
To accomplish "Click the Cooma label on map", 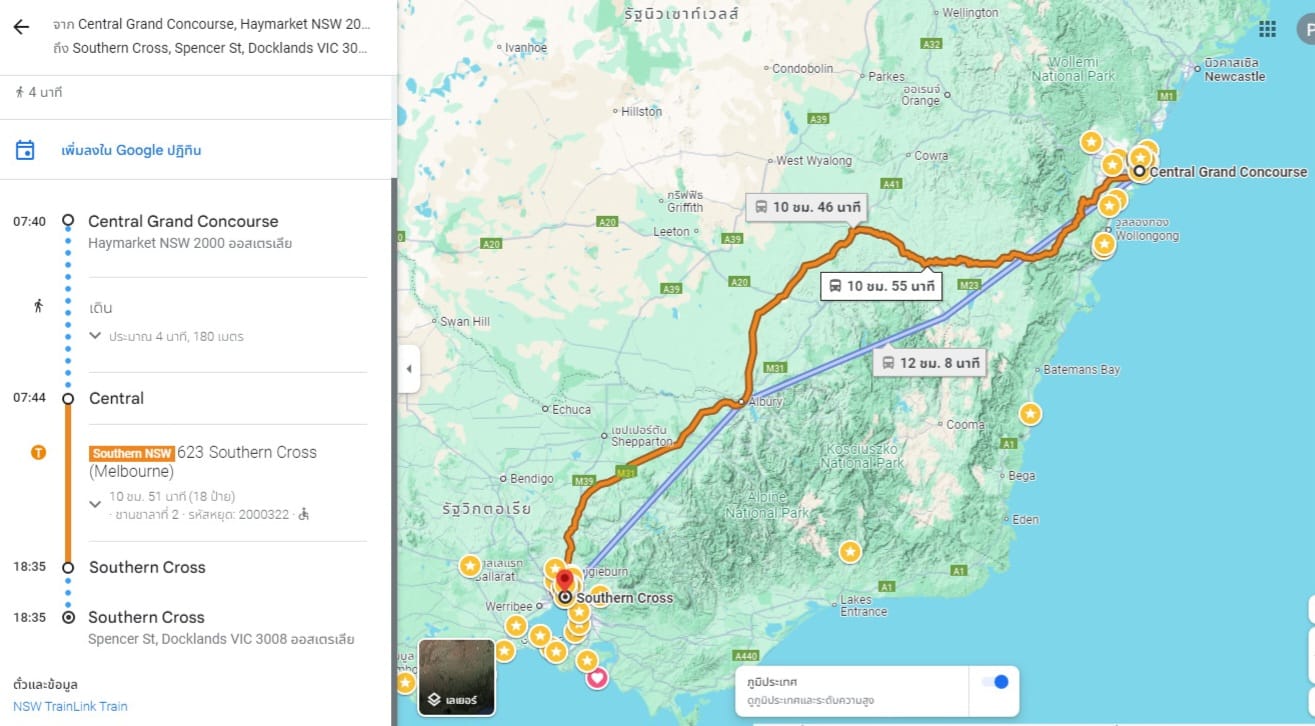I will pyautogui.click(x=965, y=425).
